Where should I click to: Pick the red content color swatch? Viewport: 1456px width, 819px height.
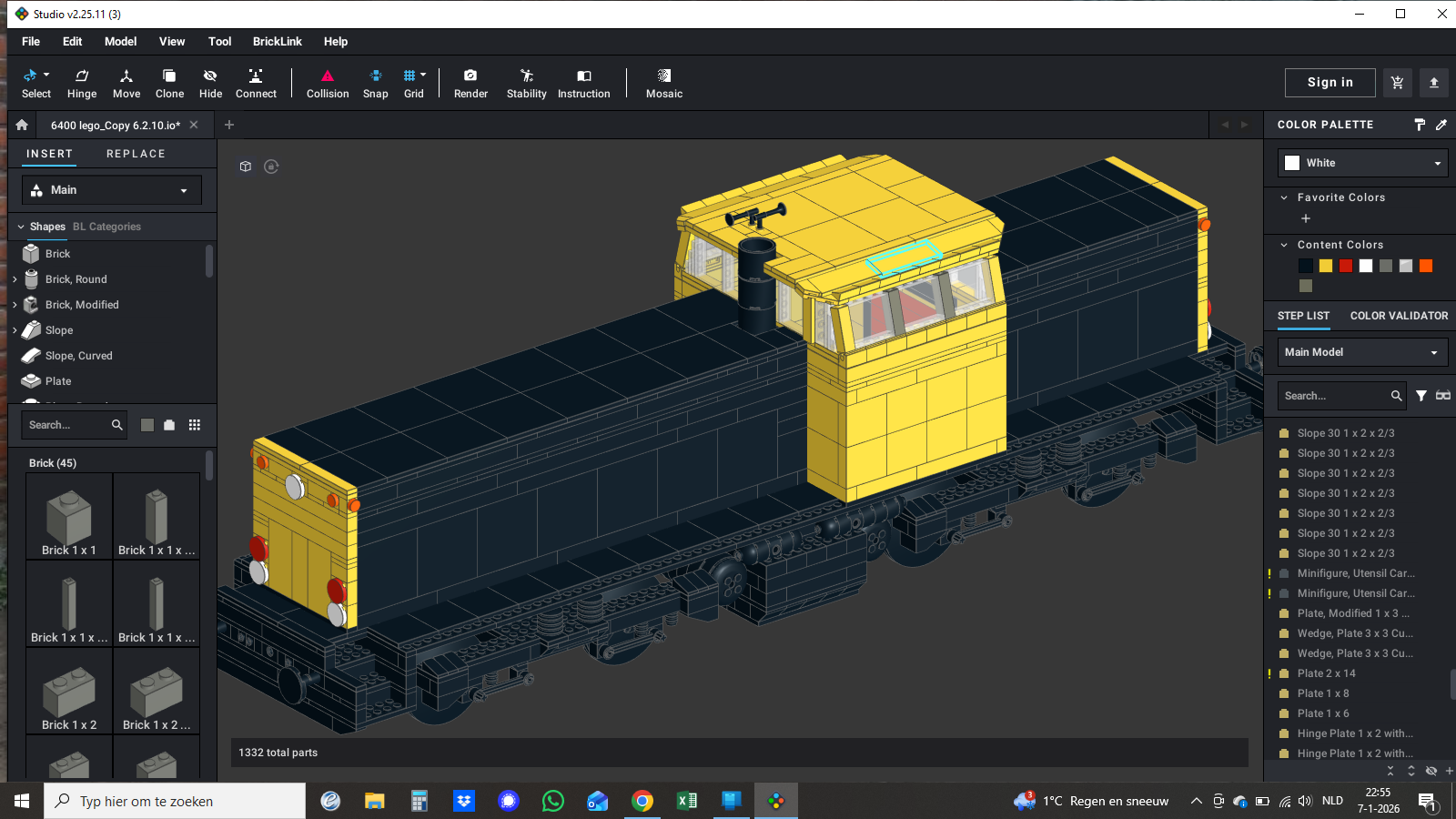coord(1346,266)
